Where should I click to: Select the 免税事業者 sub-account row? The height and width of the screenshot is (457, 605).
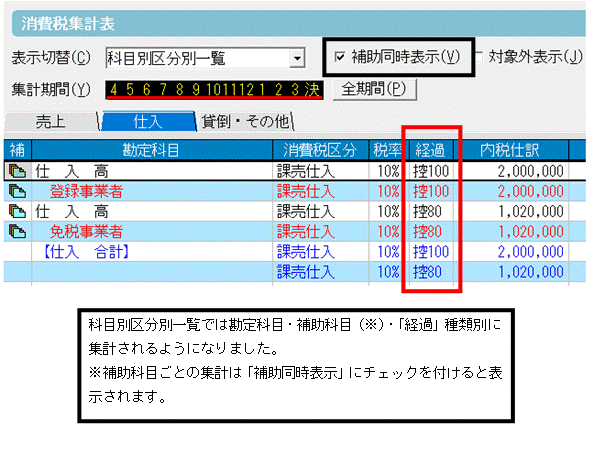pyautogui.click(x=295, y=232)
